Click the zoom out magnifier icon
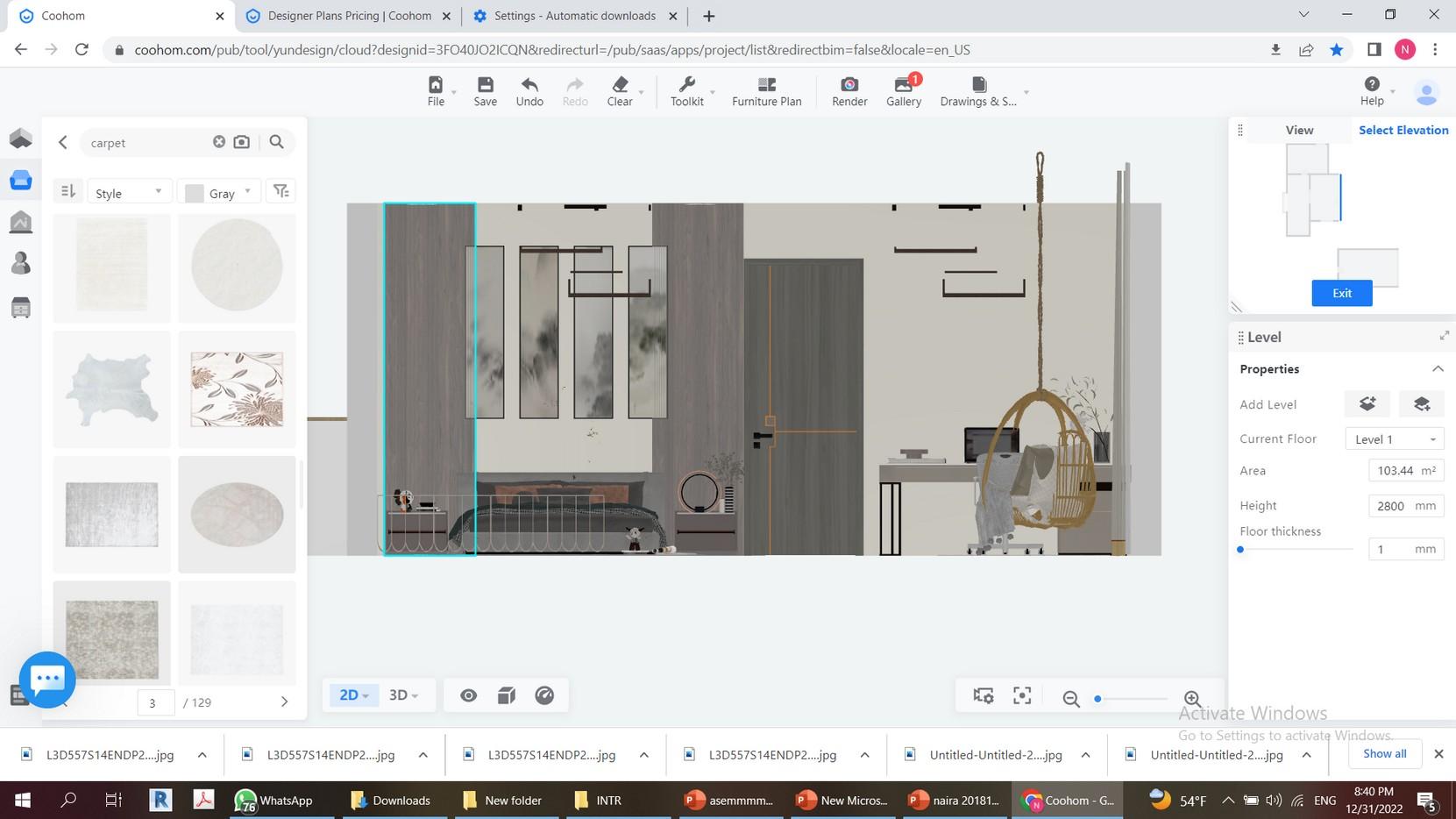 (x=1070, y=698)
